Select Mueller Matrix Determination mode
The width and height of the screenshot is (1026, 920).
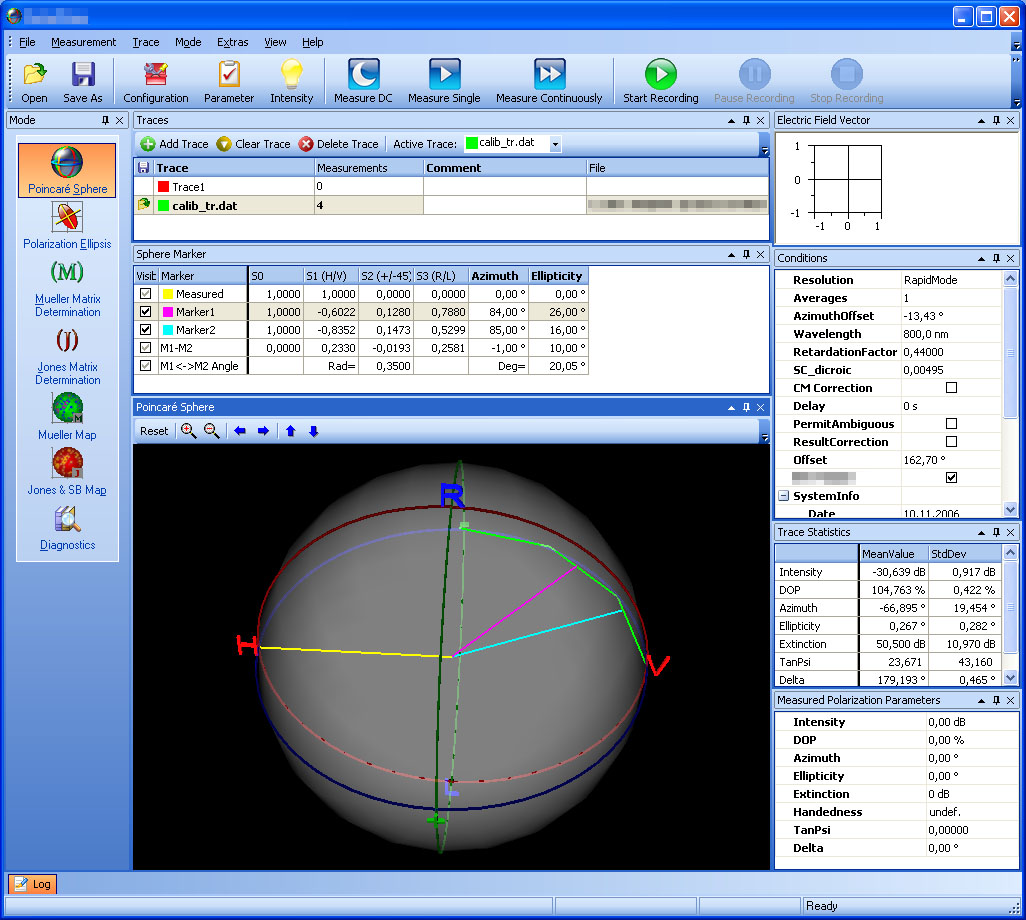click(67, 289)
